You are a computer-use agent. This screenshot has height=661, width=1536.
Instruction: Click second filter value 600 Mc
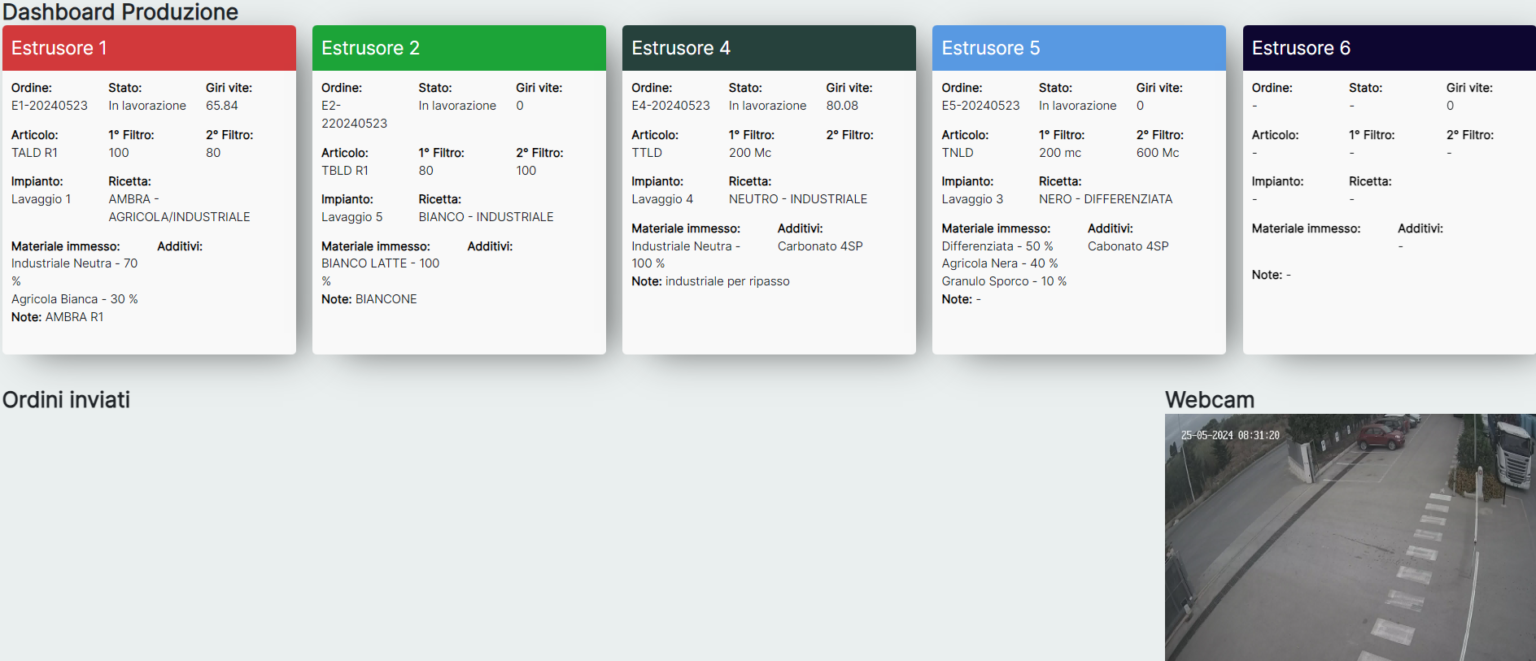pos(1158,153)
